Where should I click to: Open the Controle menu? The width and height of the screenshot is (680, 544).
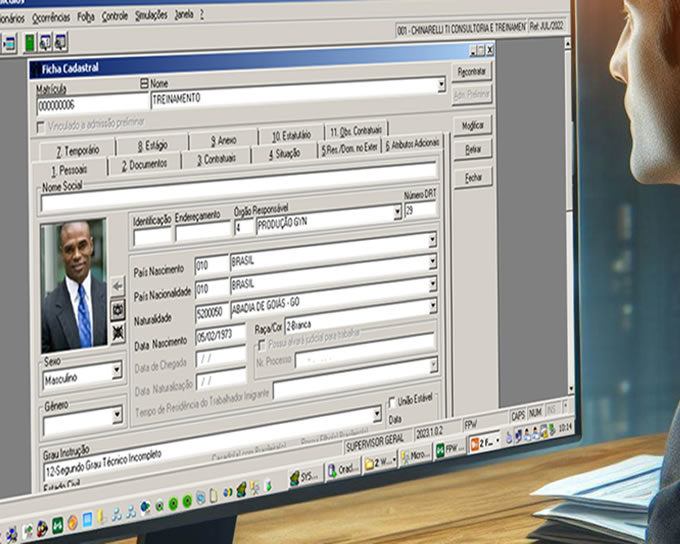[114, 16]
